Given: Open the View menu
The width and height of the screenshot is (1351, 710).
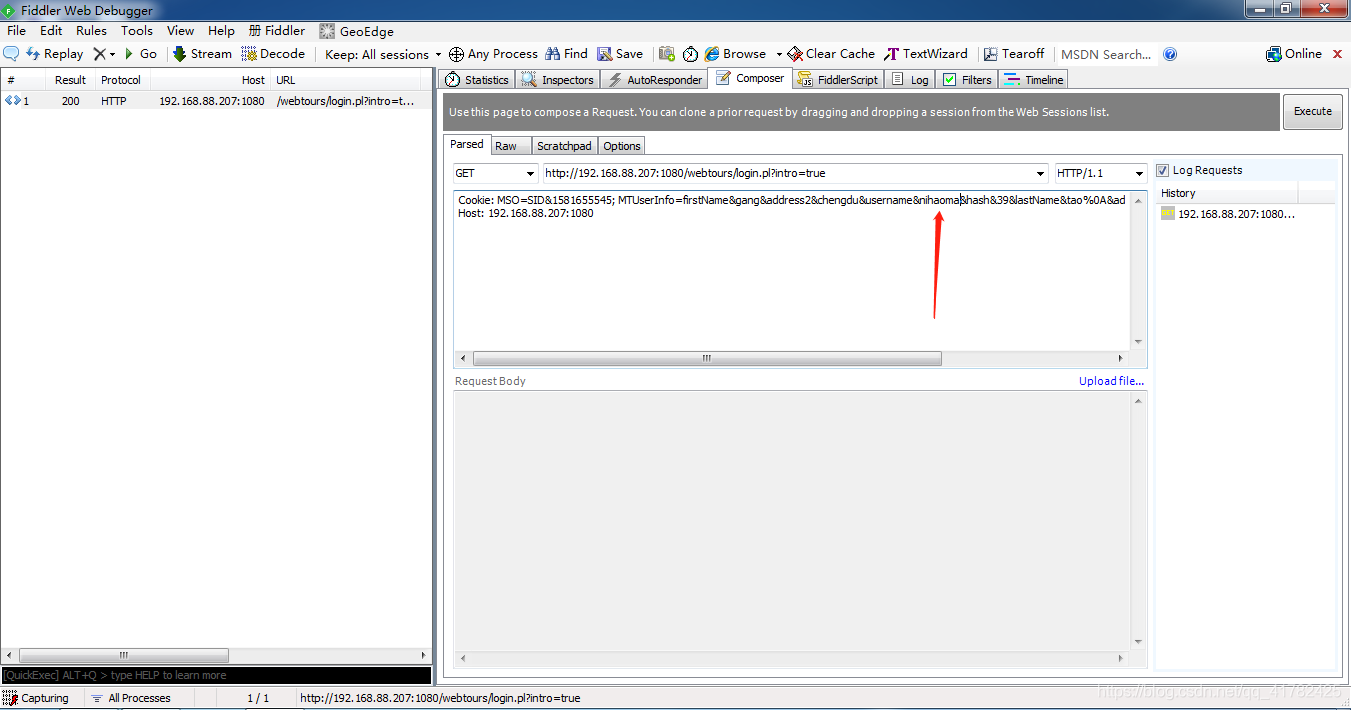Looking at the screenshot, I should (x=181, y=31).
